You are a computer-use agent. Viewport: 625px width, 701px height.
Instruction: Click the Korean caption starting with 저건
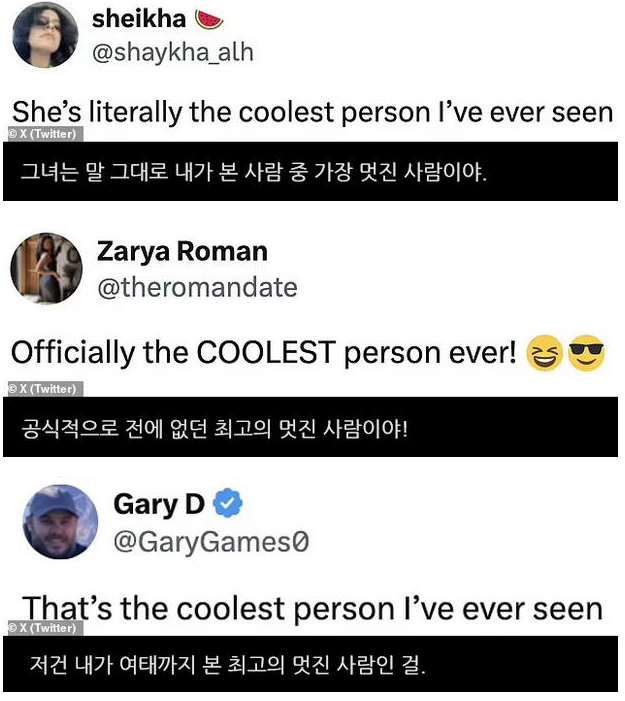pos(224,665)
